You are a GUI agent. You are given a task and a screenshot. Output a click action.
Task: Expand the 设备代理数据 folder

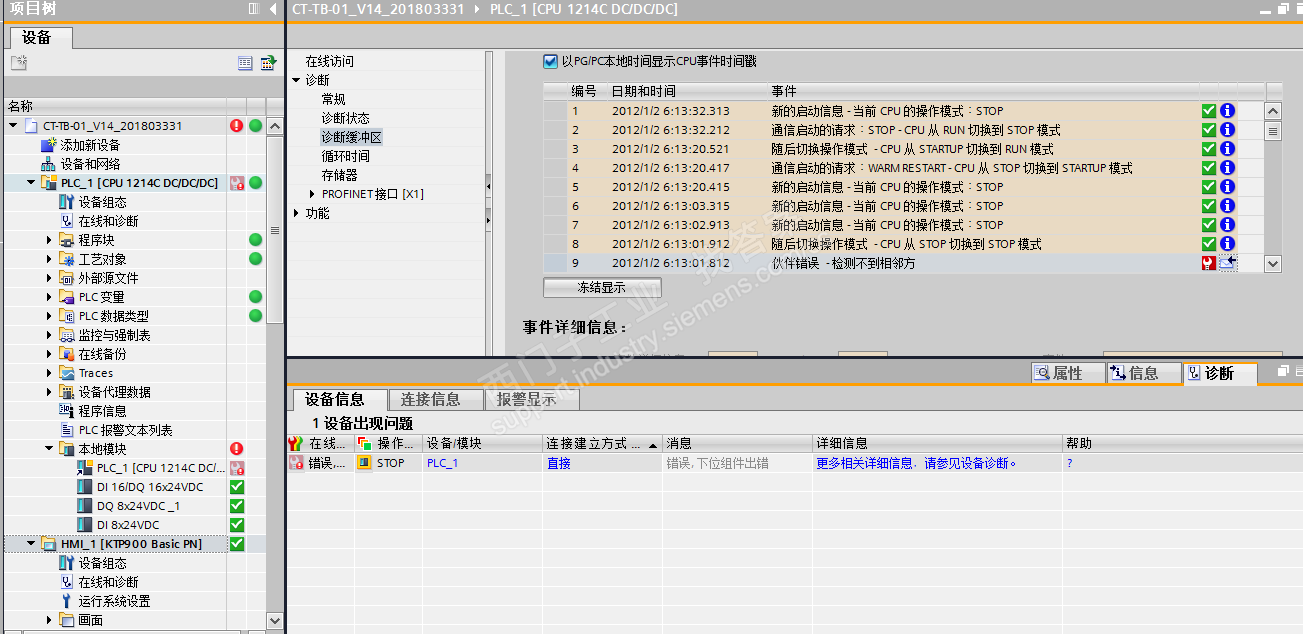point(50,392)
